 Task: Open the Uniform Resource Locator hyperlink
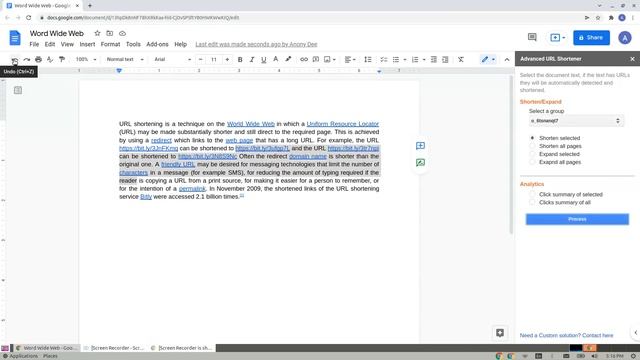click(342, 124)
